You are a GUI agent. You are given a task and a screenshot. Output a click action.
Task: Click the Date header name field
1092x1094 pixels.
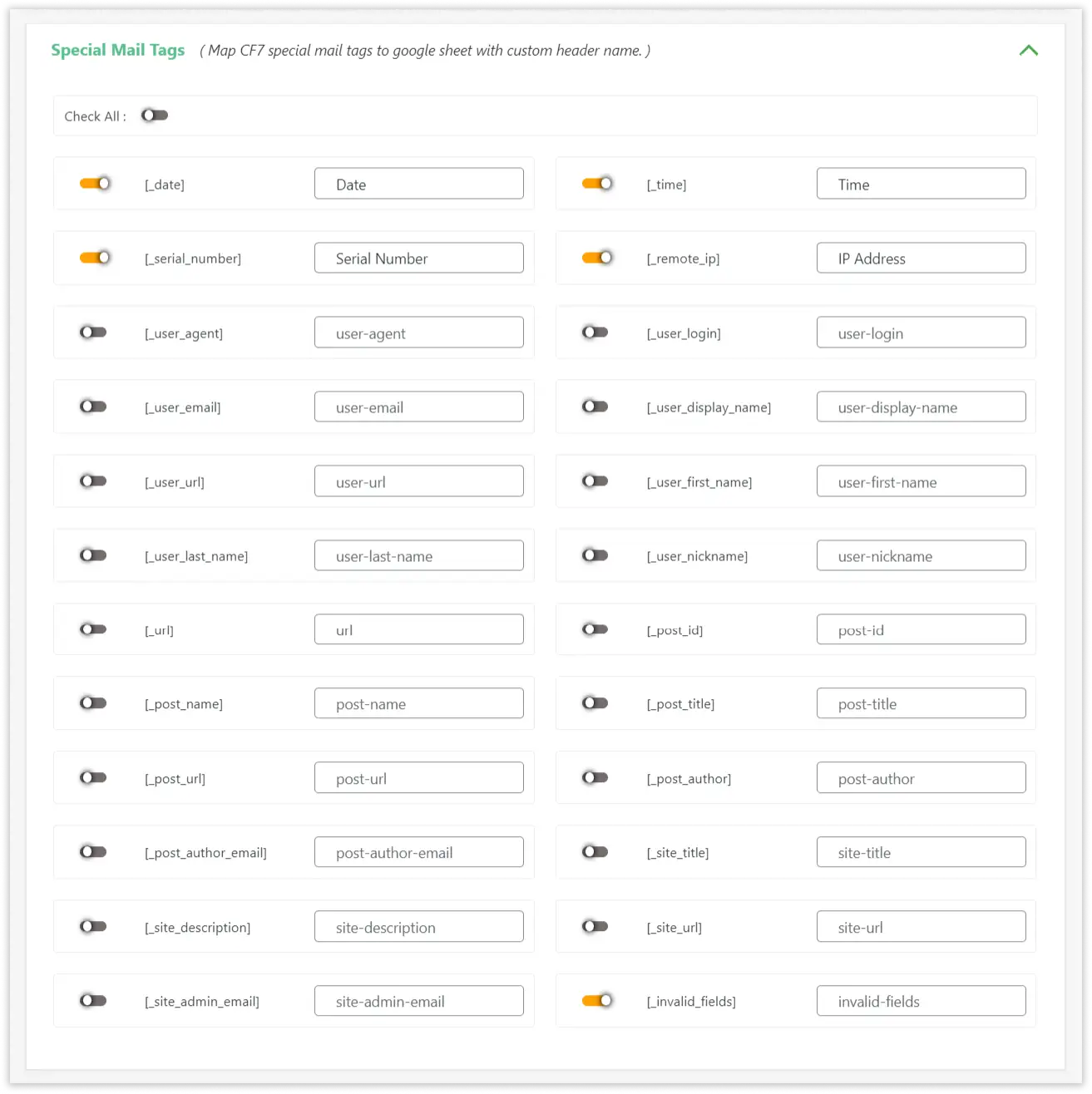[418, 184]
